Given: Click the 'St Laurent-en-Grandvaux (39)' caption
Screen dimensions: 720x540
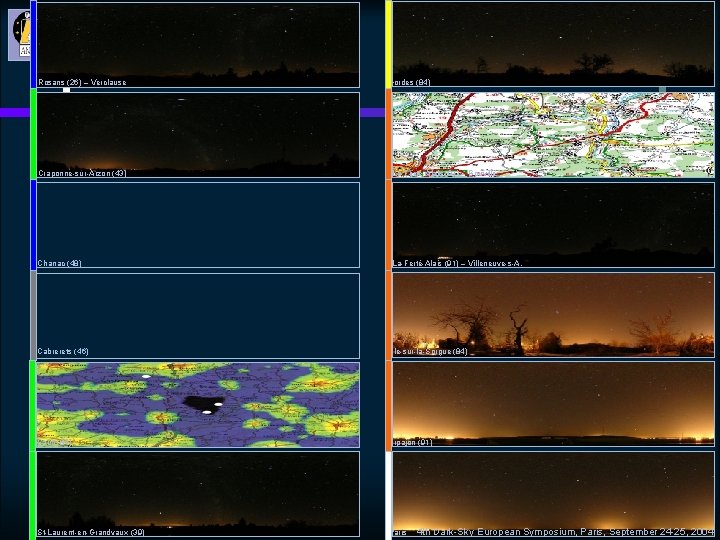Looking at the screenshot, I should click(91, 532).
